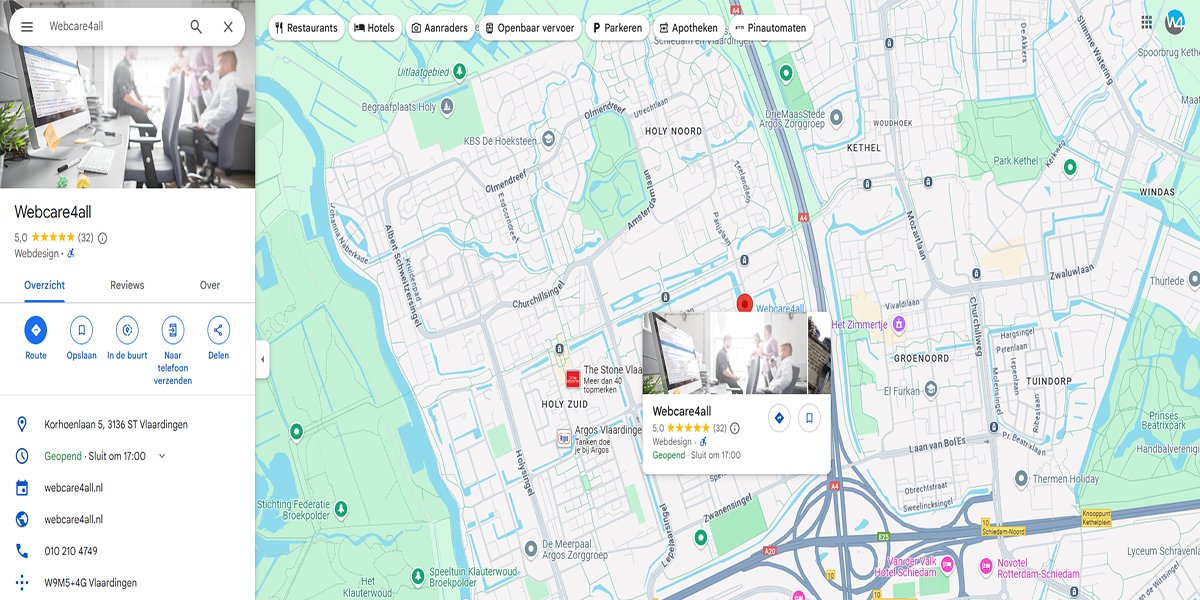Switch to the Overzicht tab
Viewport: 1200px width, 600px height.
(x=44, y=285)
